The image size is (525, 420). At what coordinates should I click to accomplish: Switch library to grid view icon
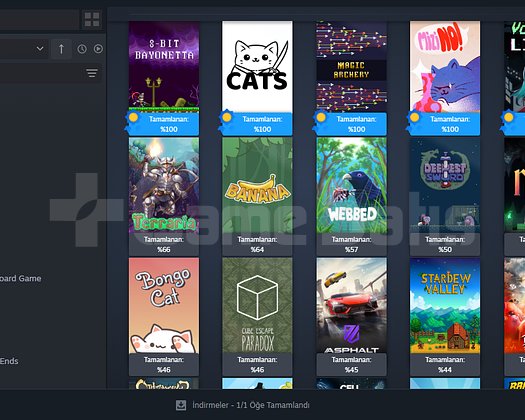pyautogui.click(x=92, y=19)
